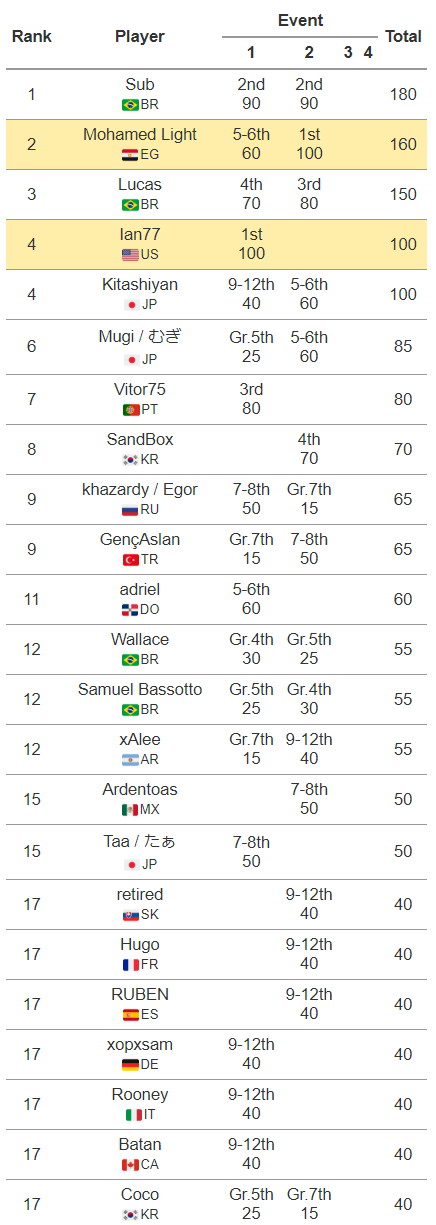Click the Brazil flag next to Sub
Screen dimensions: 436x1225
click(130, 105)
